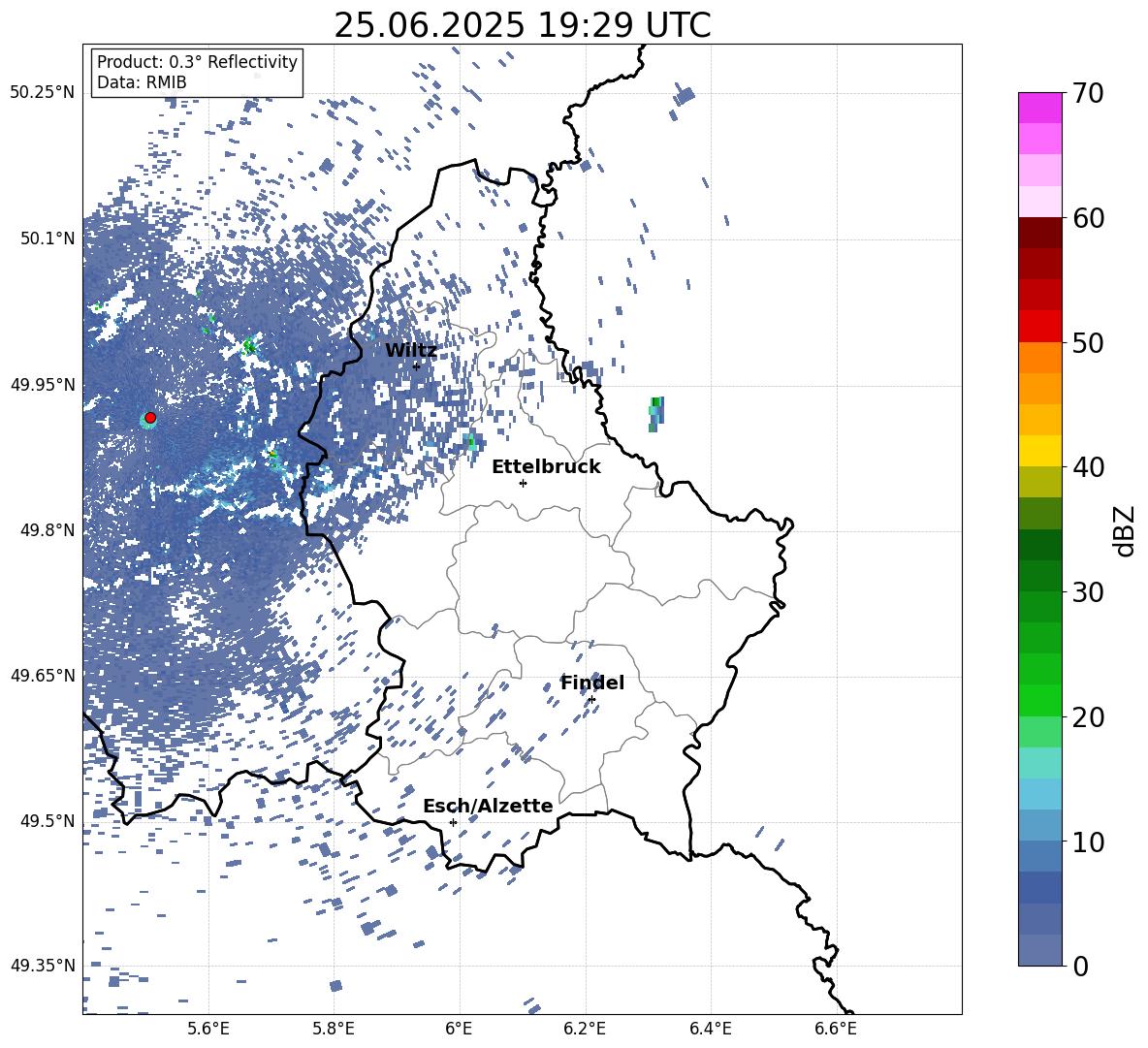Click the 60 tick on colorbar

pyautogui.click(x=1088, y=218)
